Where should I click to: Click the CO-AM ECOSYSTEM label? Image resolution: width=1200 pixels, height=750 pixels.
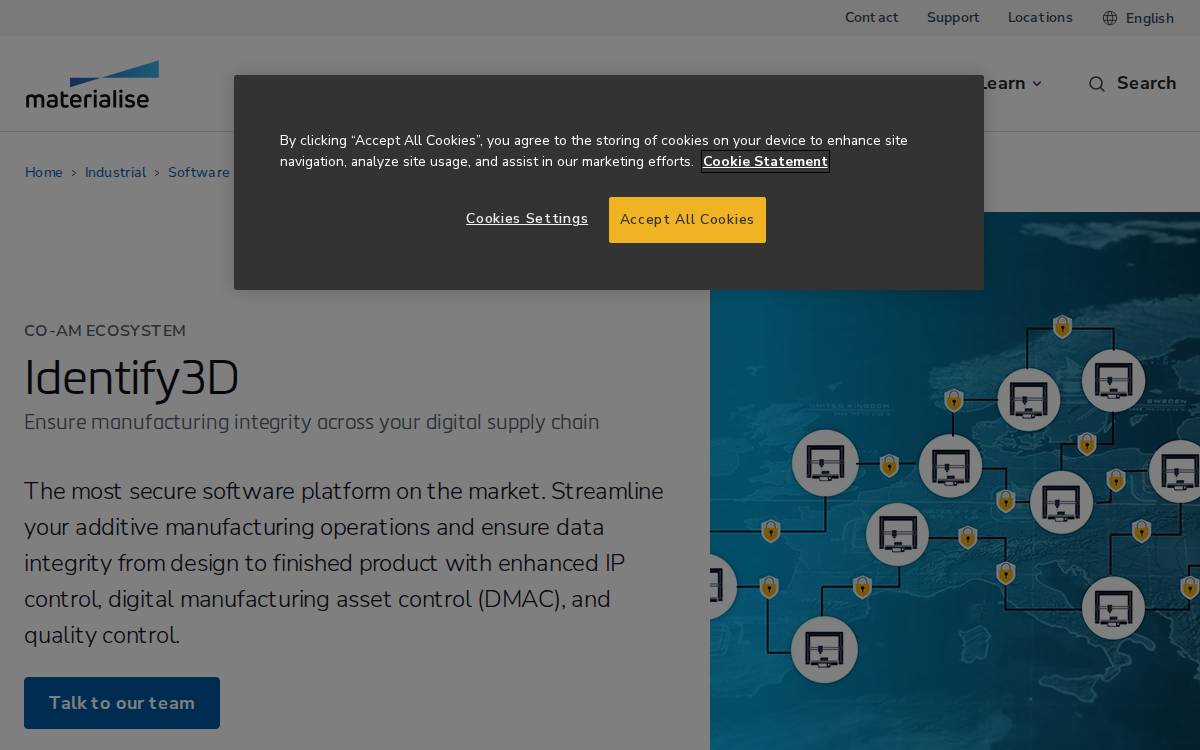point(105,331)
